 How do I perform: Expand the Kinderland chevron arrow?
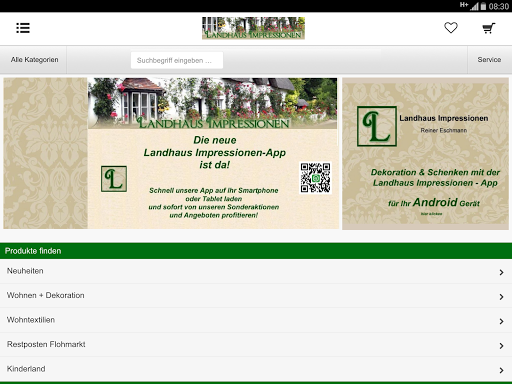501,370
